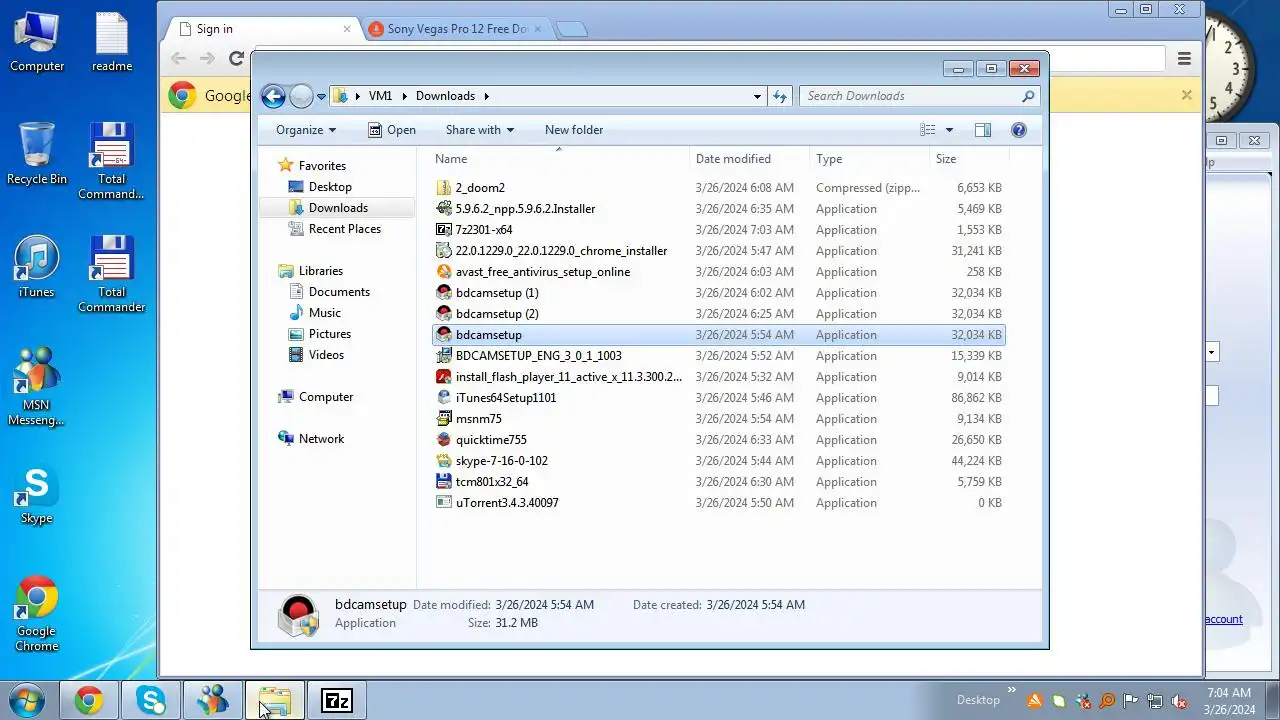Open Explorer help with the question mark
The width and height of the screenshot is (1280, 720).
pos(1019,130)
